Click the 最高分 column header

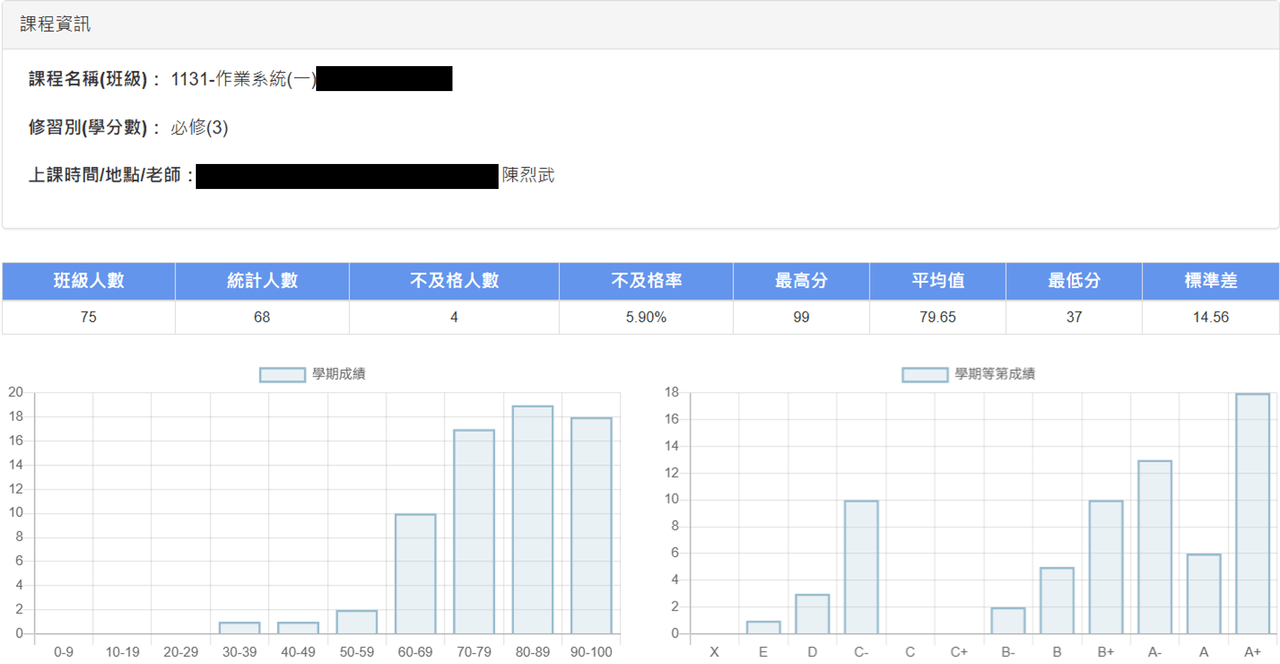[801, 281]
